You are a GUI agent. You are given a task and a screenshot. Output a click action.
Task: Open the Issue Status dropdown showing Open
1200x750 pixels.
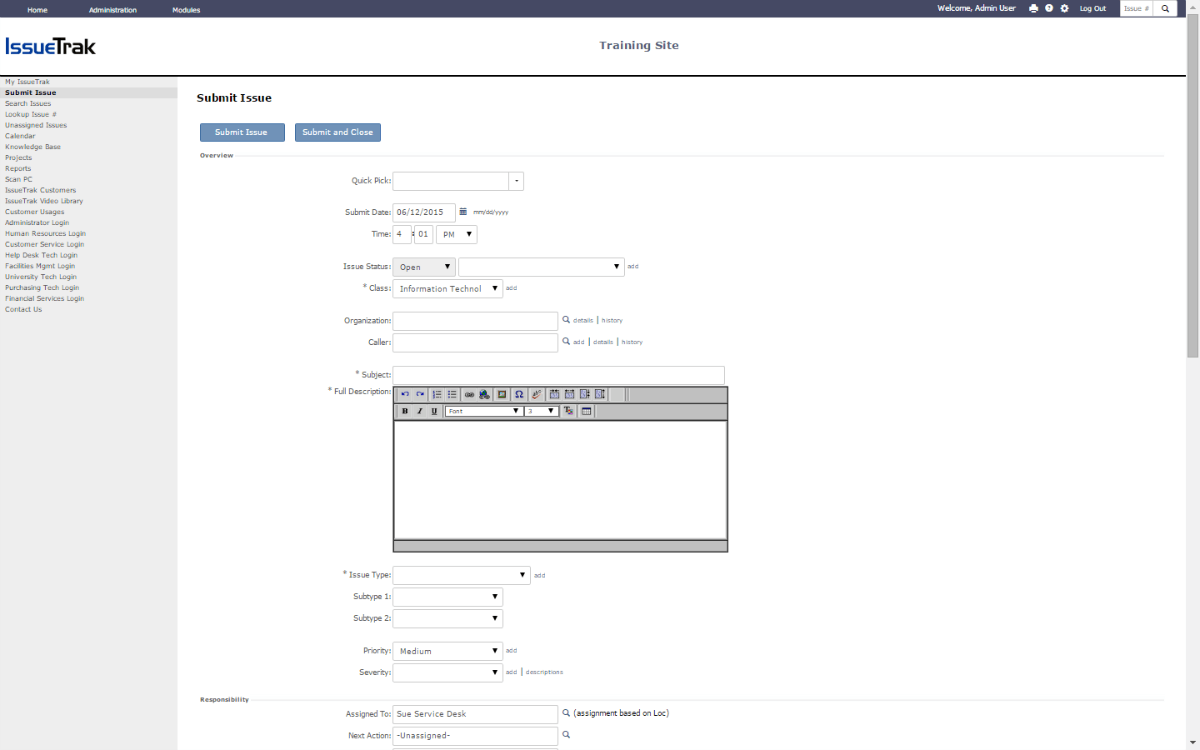(423, 267)
